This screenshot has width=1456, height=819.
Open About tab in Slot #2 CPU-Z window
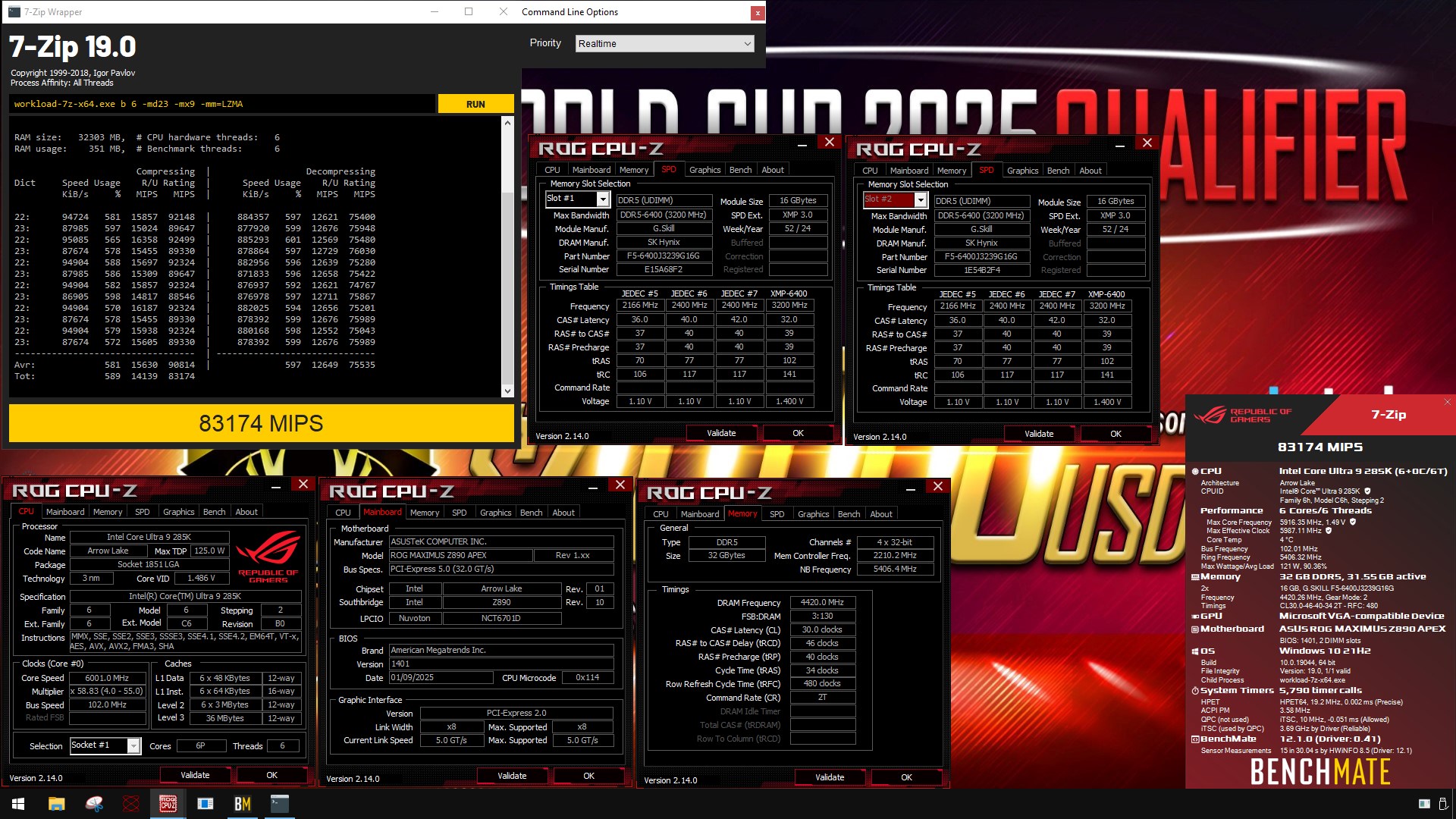pos(1090,171)
